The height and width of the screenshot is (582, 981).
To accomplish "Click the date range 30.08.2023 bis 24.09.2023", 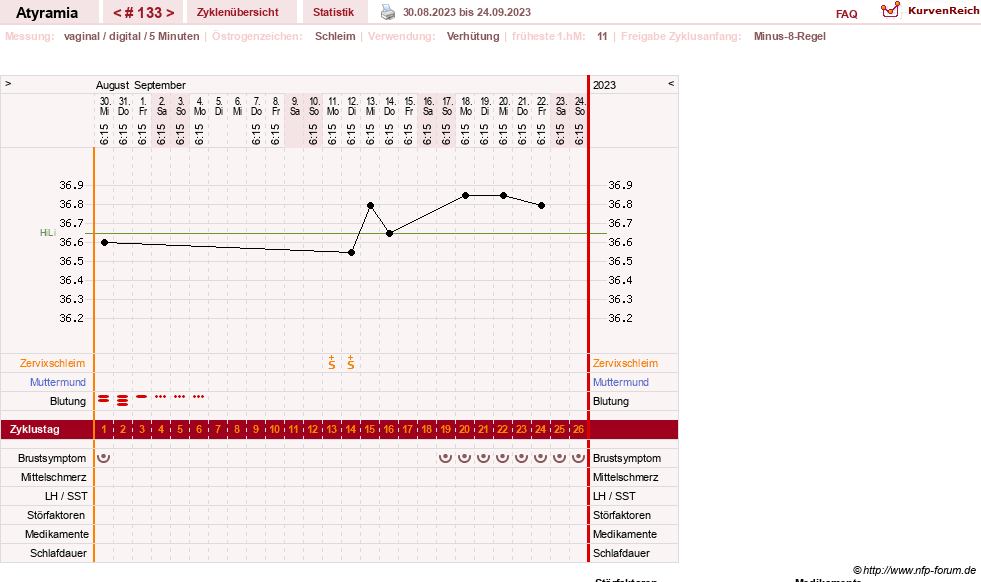I will tap(467, 12).
